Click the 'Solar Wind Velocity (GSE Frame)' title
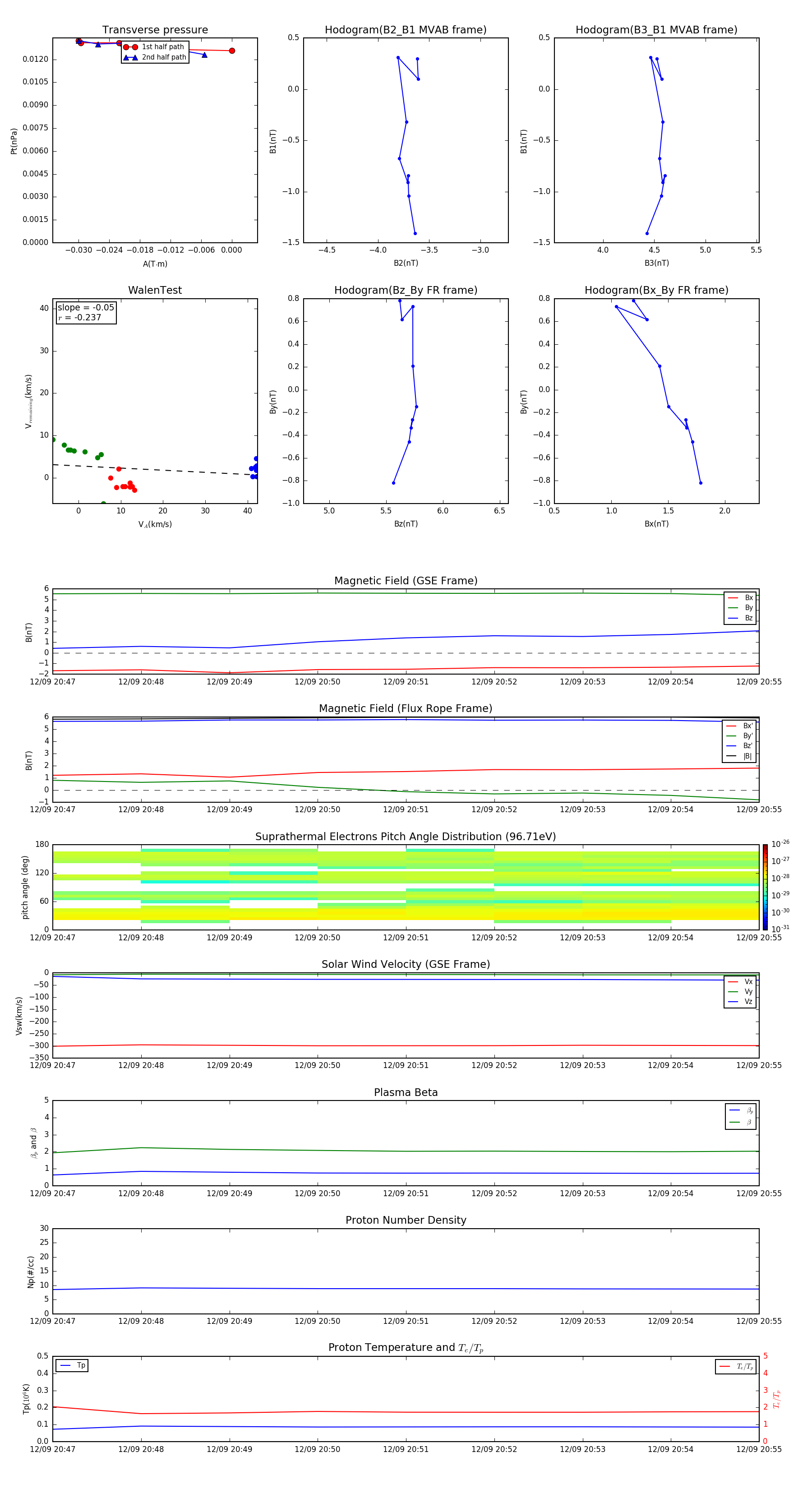The image size is (812, 1489). point(406,965)
